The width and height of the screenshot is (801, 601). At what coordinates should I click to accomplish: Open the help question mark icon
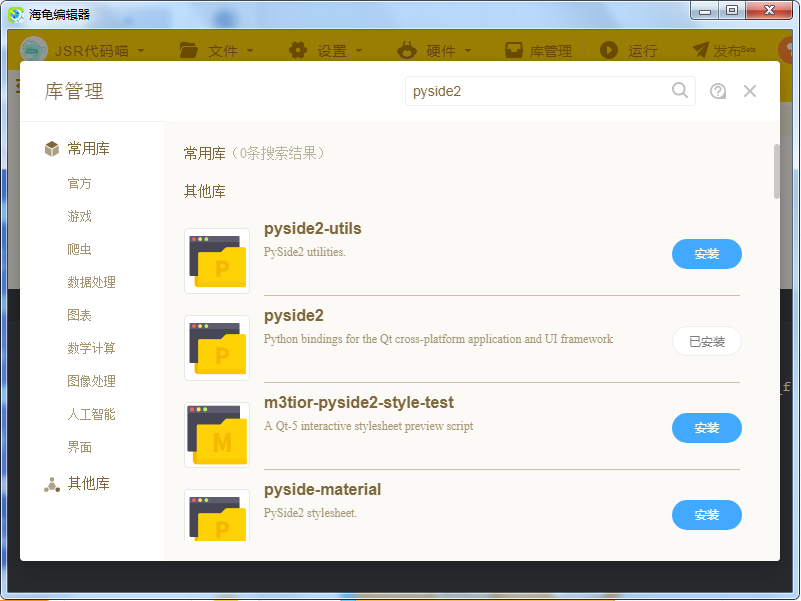pyautogui.click(x=718, y=91)
